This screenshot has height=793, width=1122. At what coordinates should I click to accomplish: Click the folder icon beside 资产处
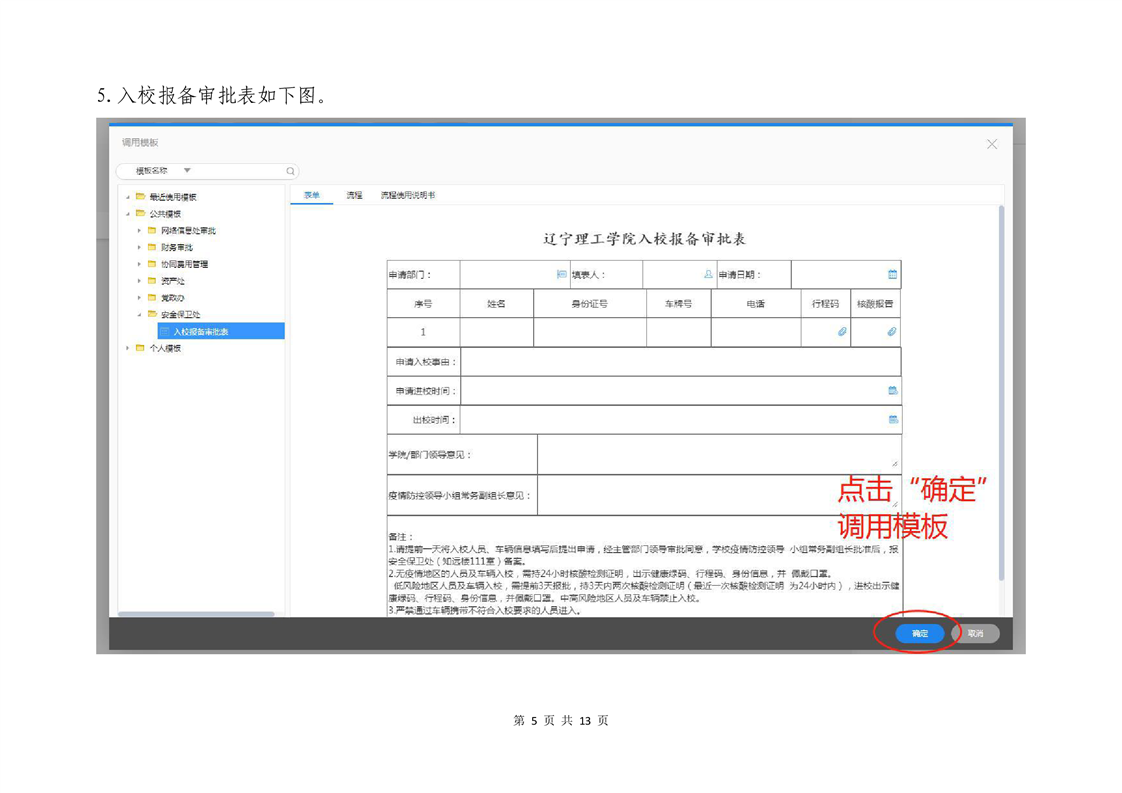152,281
